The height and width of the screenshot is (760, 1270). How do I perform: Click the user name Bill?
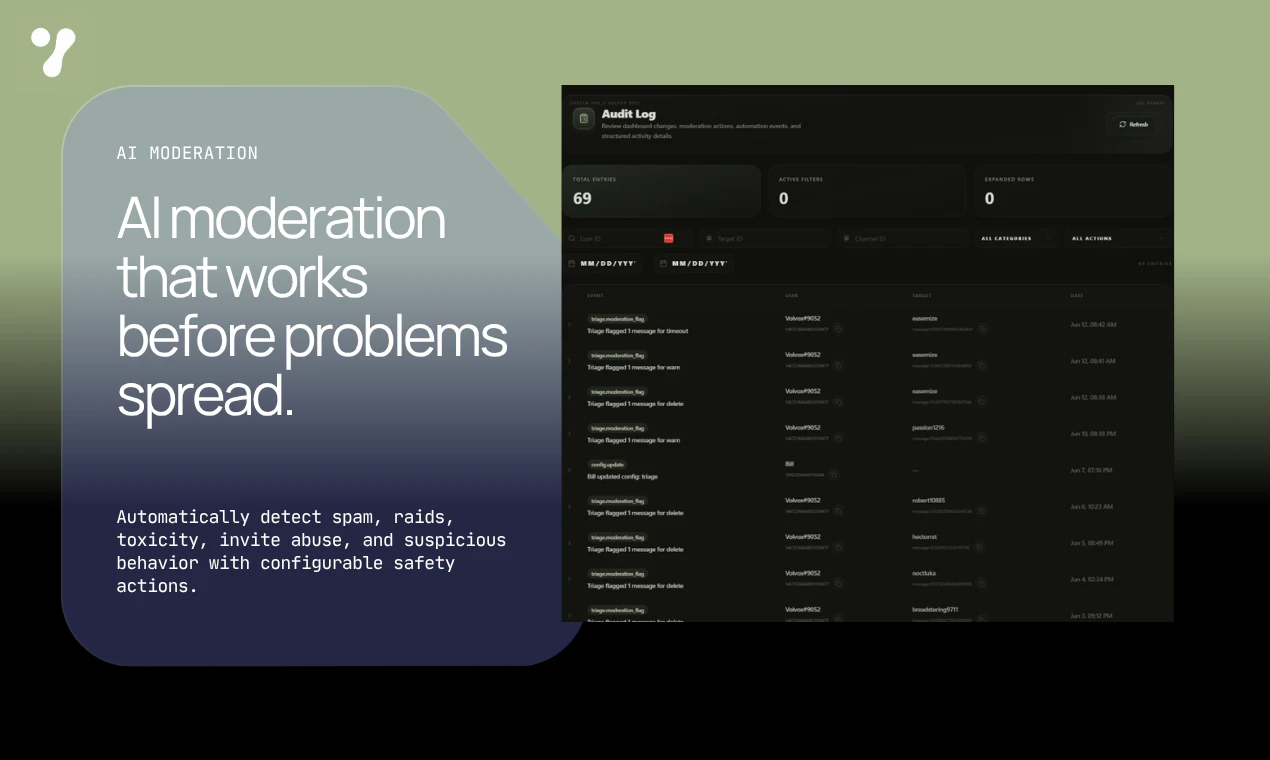789,464
